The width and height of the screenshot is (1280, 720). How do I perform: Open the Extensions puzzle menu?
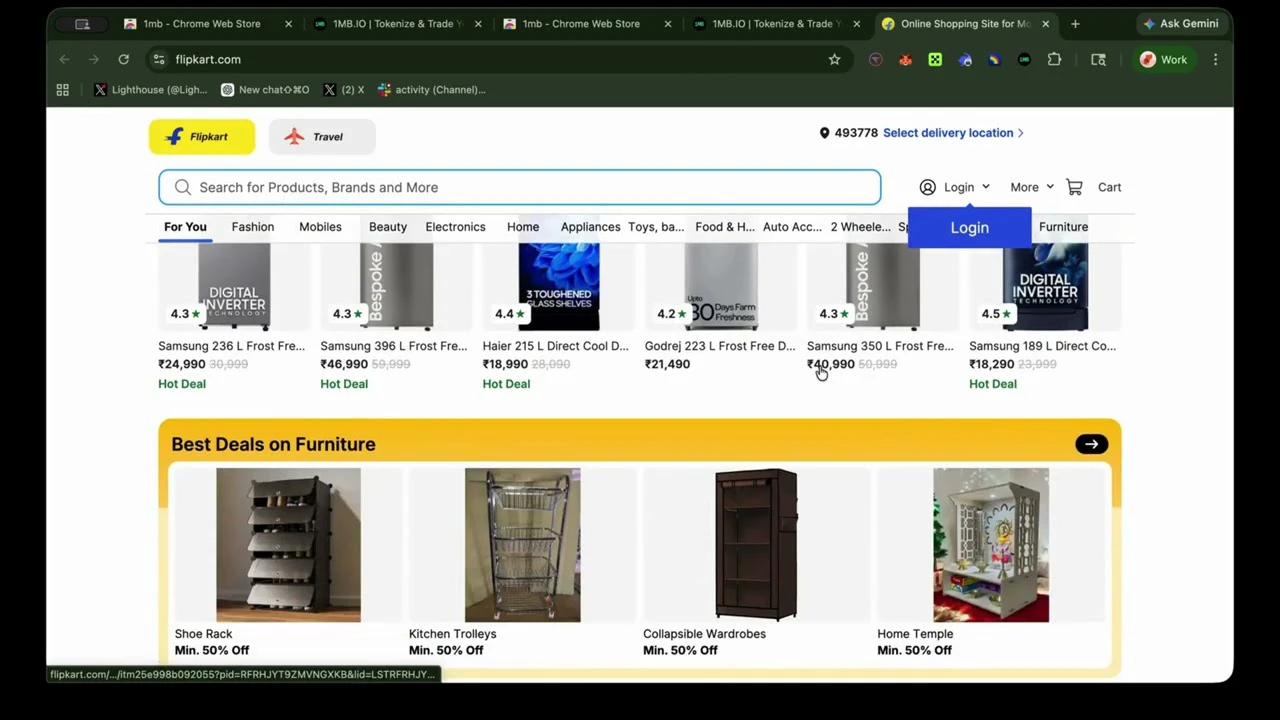coord(1054,60)
